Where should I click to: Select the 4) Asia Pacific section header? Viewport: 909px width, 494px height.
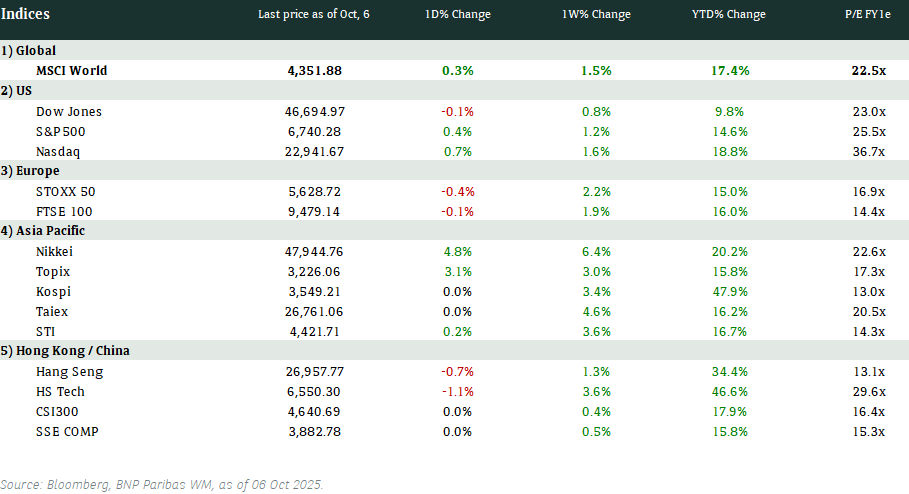[44, 231]
